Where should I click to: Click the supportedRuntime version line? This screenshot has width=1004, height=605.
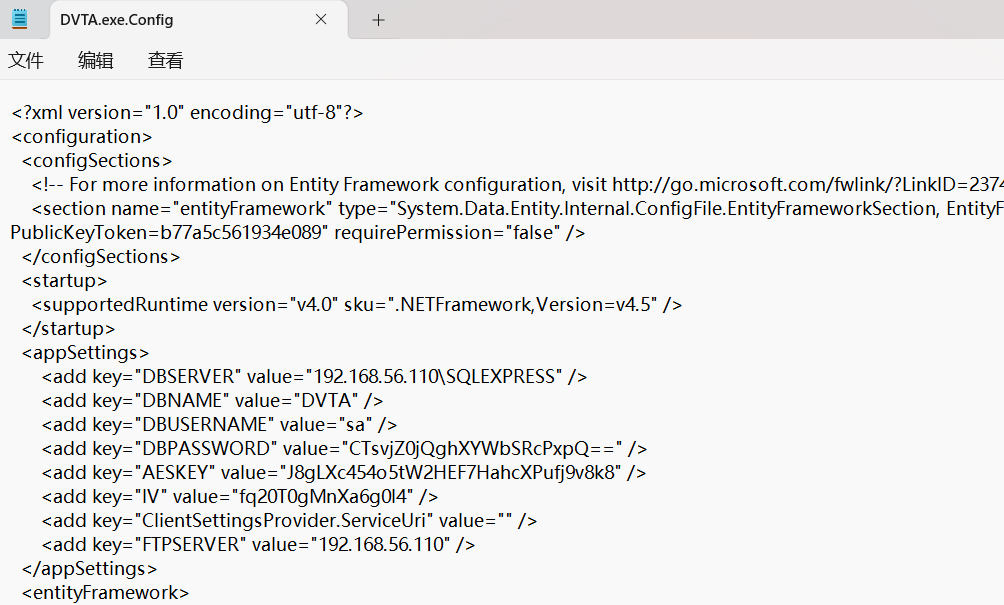(x=356, y=305)
